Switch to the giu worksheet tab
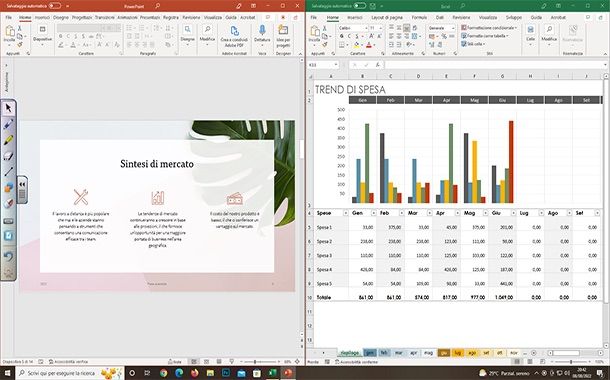Viewport: 610px width, 380px height. coord(444,353)
